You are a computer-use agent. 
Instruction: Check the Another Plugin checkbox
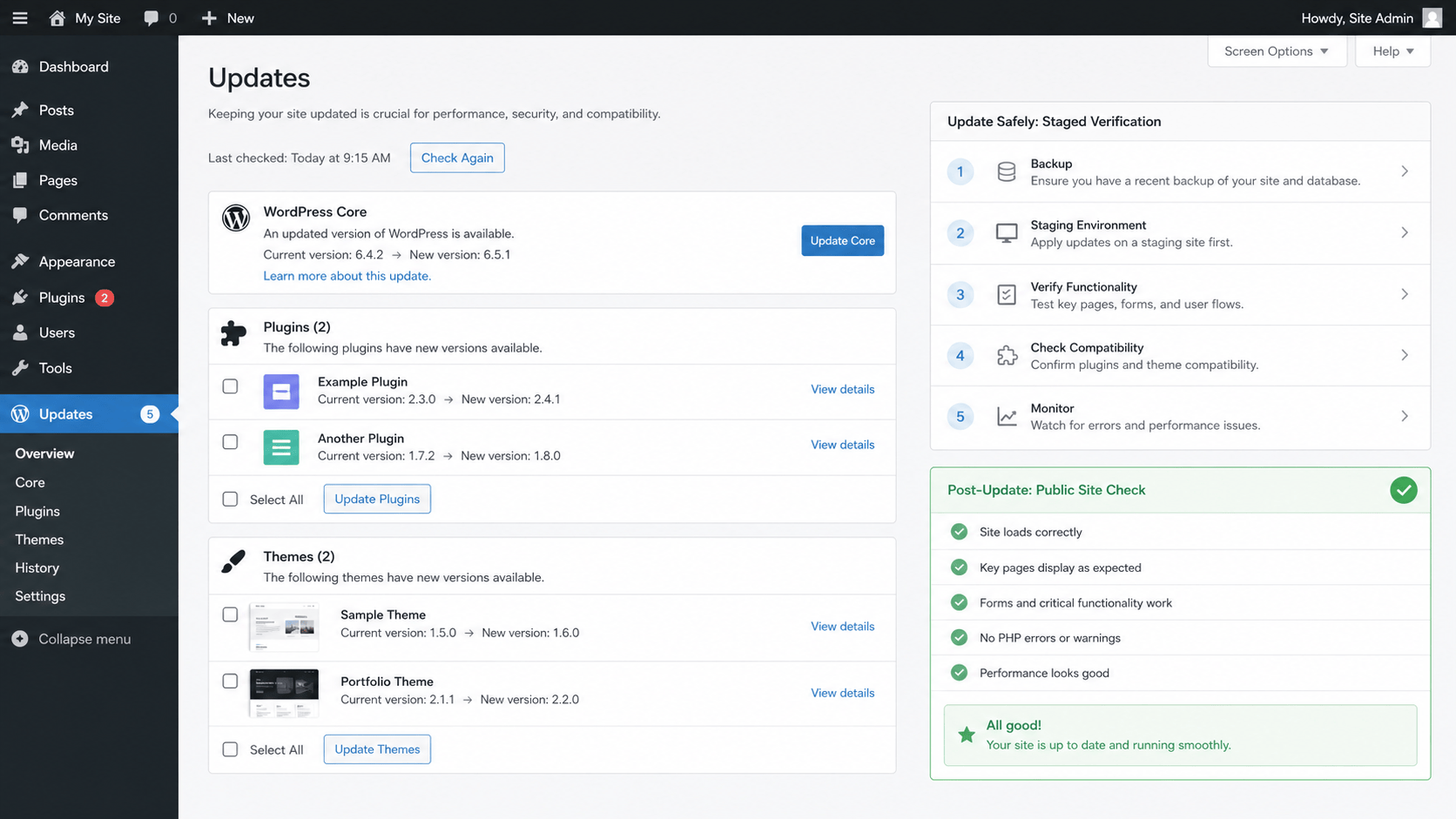tap(230, 442)
